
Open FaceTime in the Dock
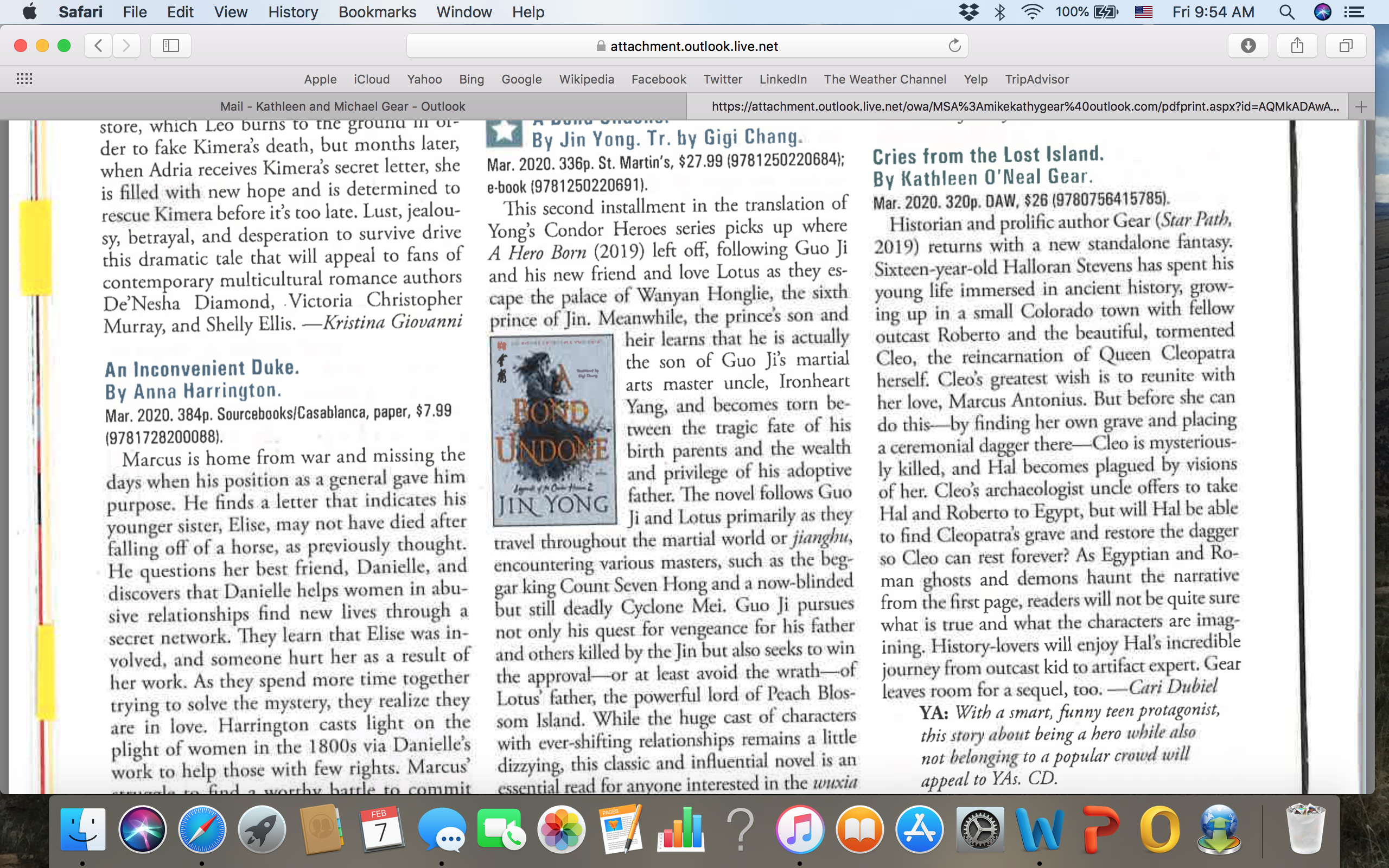coord(501,829)
